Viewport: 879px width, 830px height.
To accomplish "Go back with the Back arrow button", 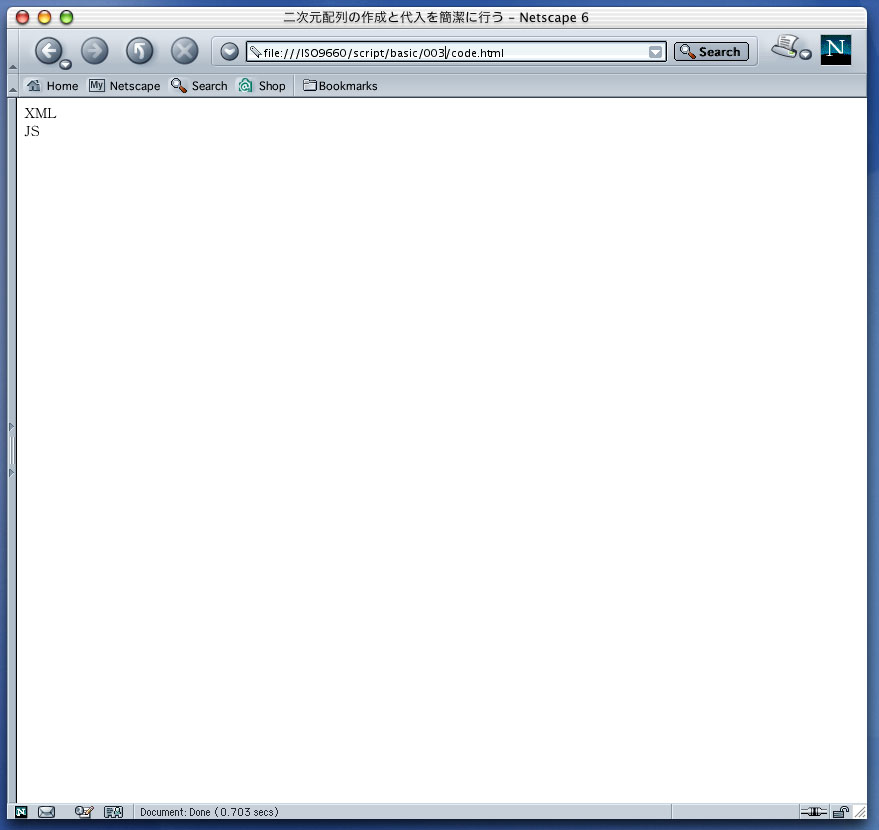I will (49, 50).
